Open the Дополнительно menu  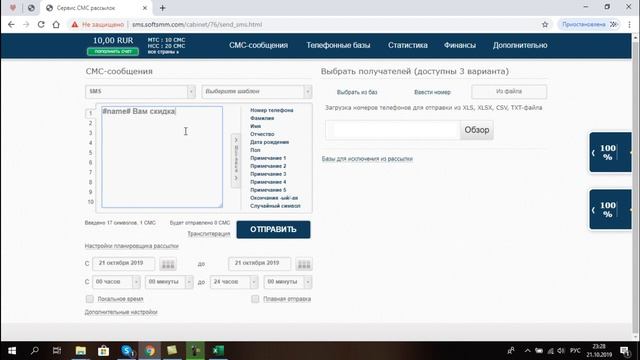coord(520,45)
